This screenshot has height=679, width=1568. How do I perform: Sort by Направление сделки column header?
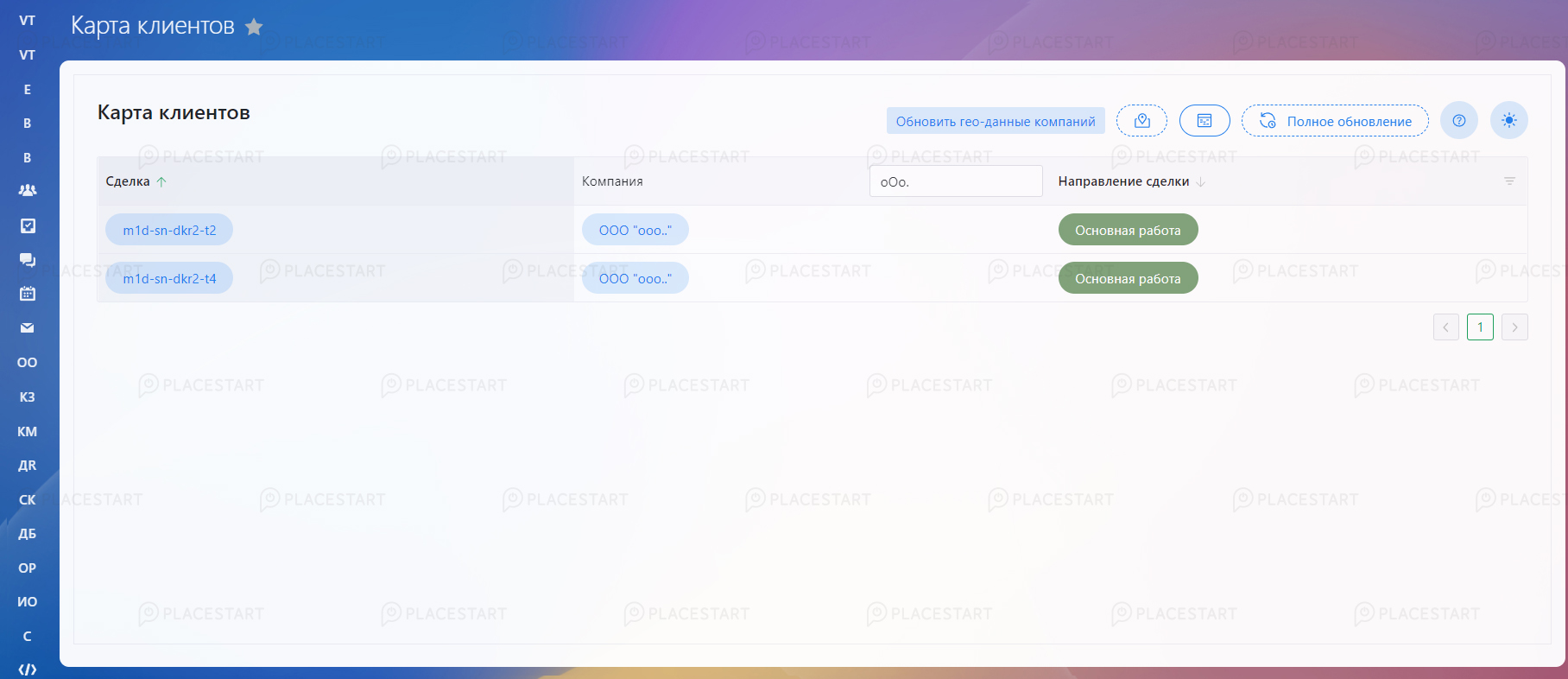[1131, 181]
